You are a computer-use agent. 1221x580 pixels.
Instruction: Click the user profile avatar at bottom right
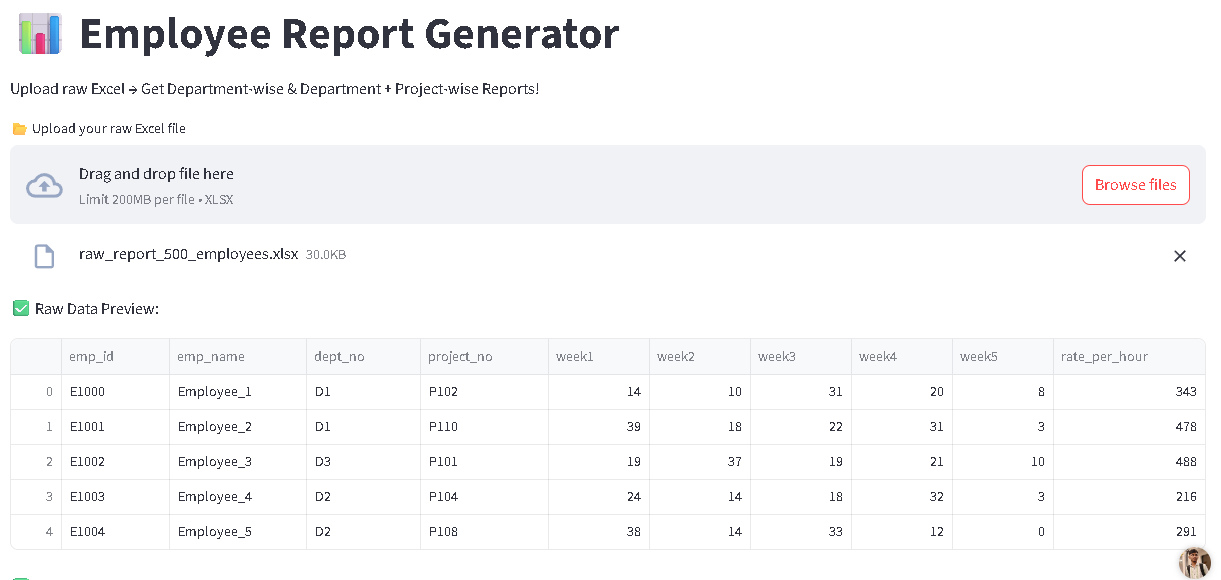[1194, 562]
